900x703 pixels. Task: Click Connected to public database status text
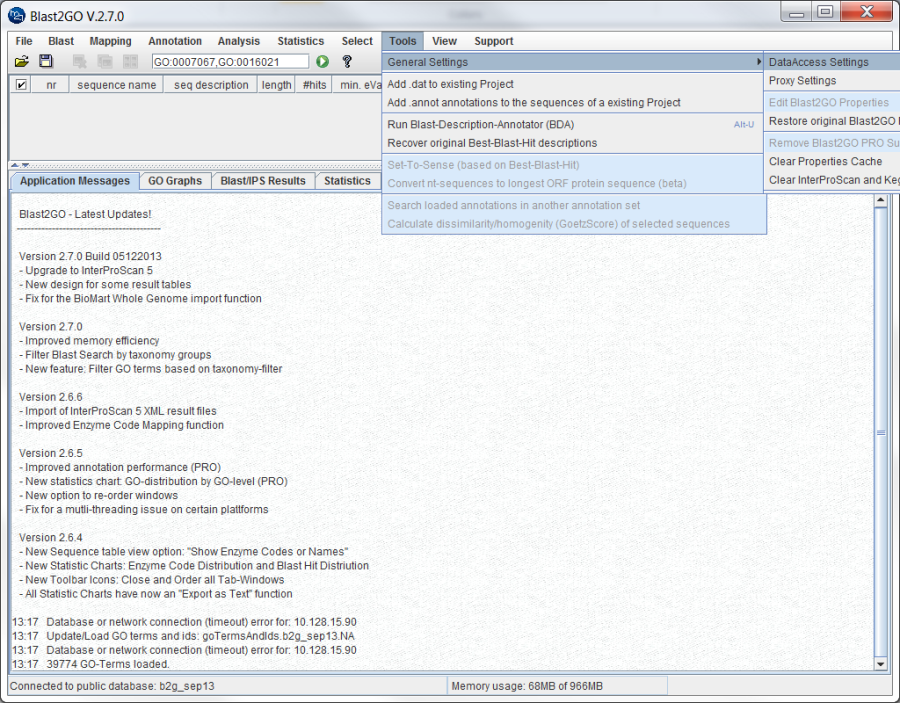pos(112,686)
